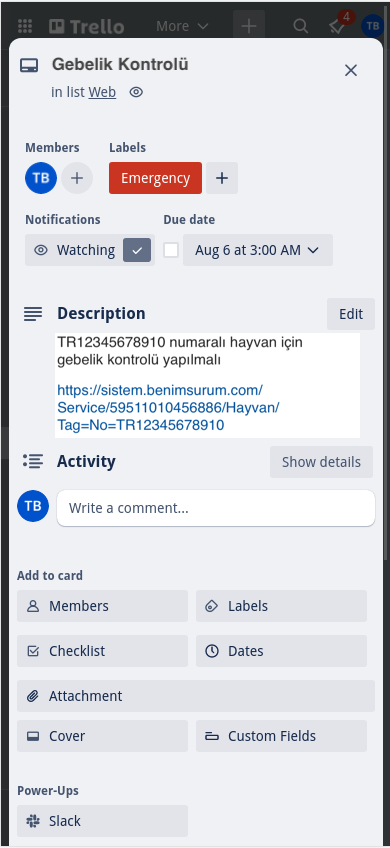390x848 pixels.
Task: Click the Write a comment field
Action: [x=216, y=508]
